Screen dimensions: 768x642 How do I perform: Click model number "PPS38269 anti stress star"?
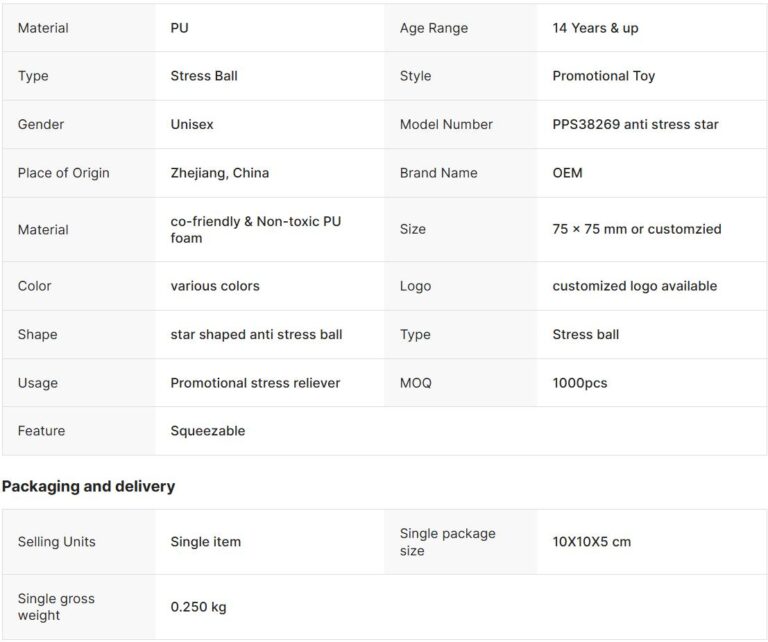pos(635,124)
